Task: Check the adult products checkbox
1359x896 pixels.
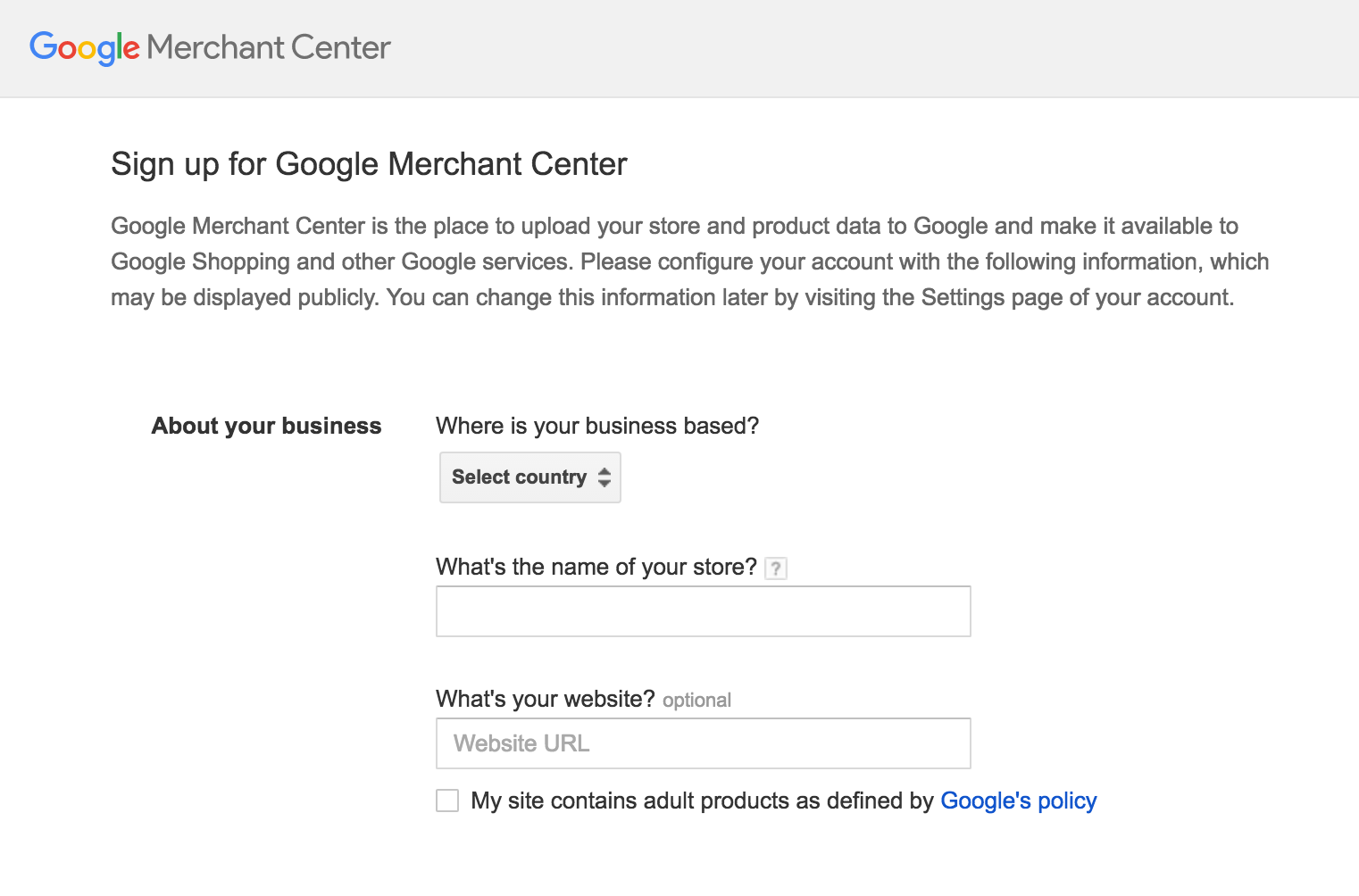Action: [x=447, y=801]
